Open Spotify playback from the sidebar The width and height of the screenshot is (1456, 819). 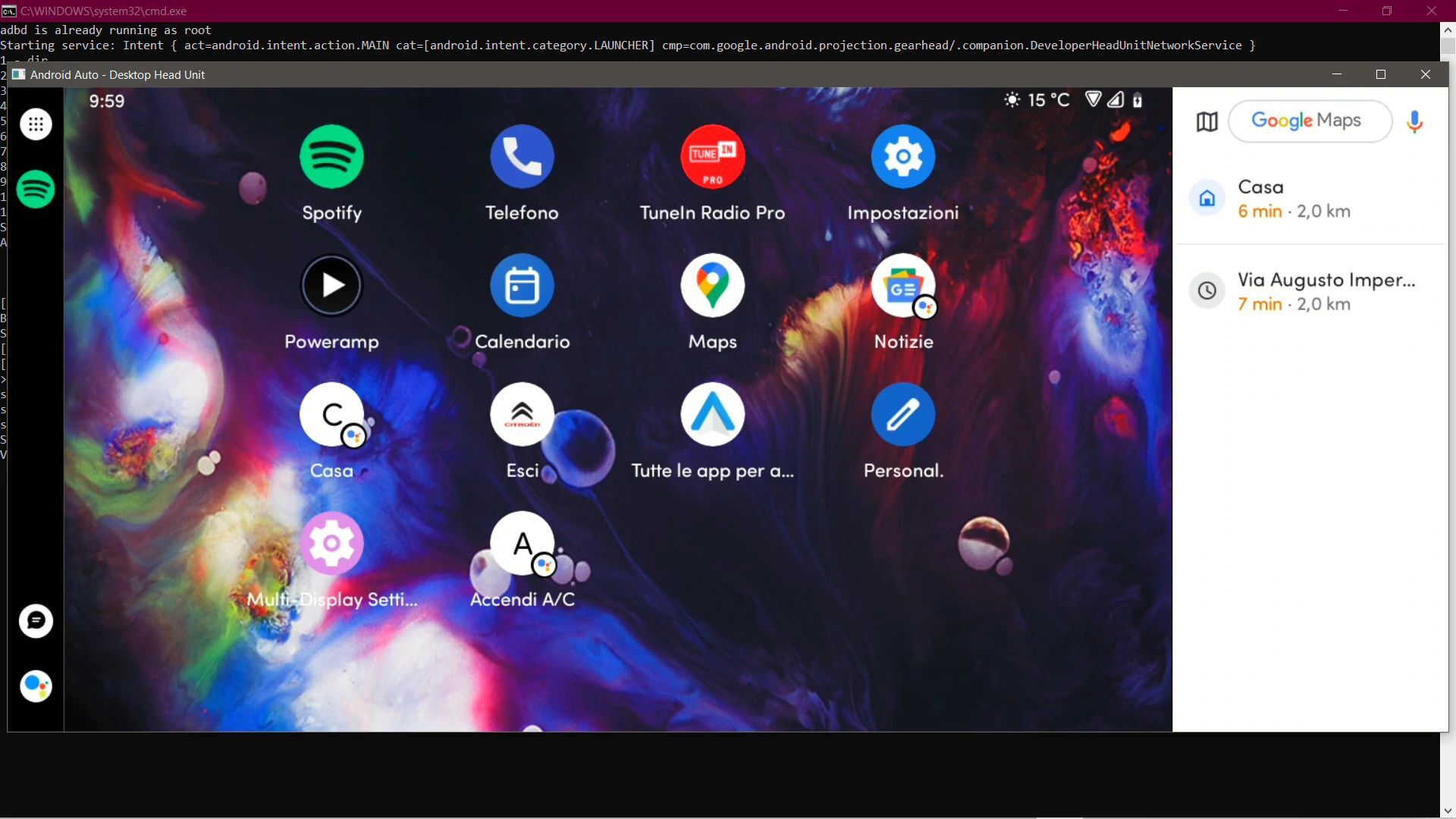(x=36, y=189)
